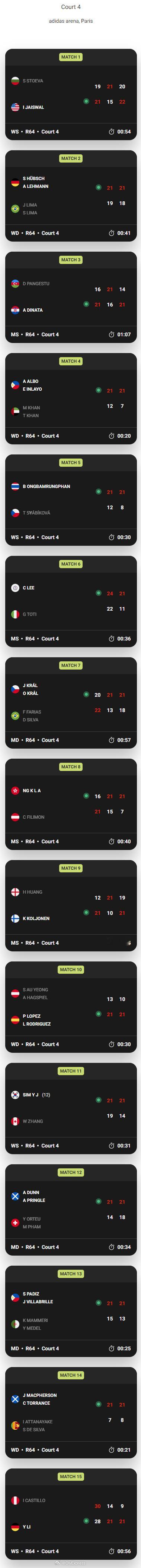This screenshot has height=1568, width=141.
Task: Click the Court 4 page heading
Action: click(x=71, y=7)
